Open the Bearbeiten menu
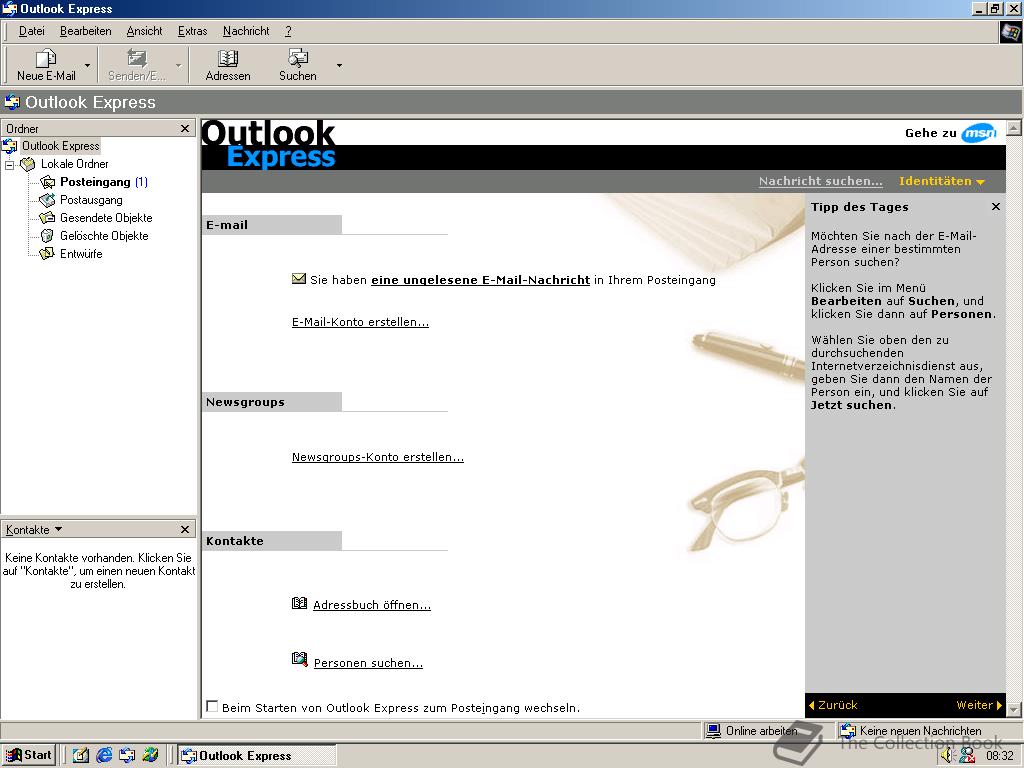 (x=86, y=31)
